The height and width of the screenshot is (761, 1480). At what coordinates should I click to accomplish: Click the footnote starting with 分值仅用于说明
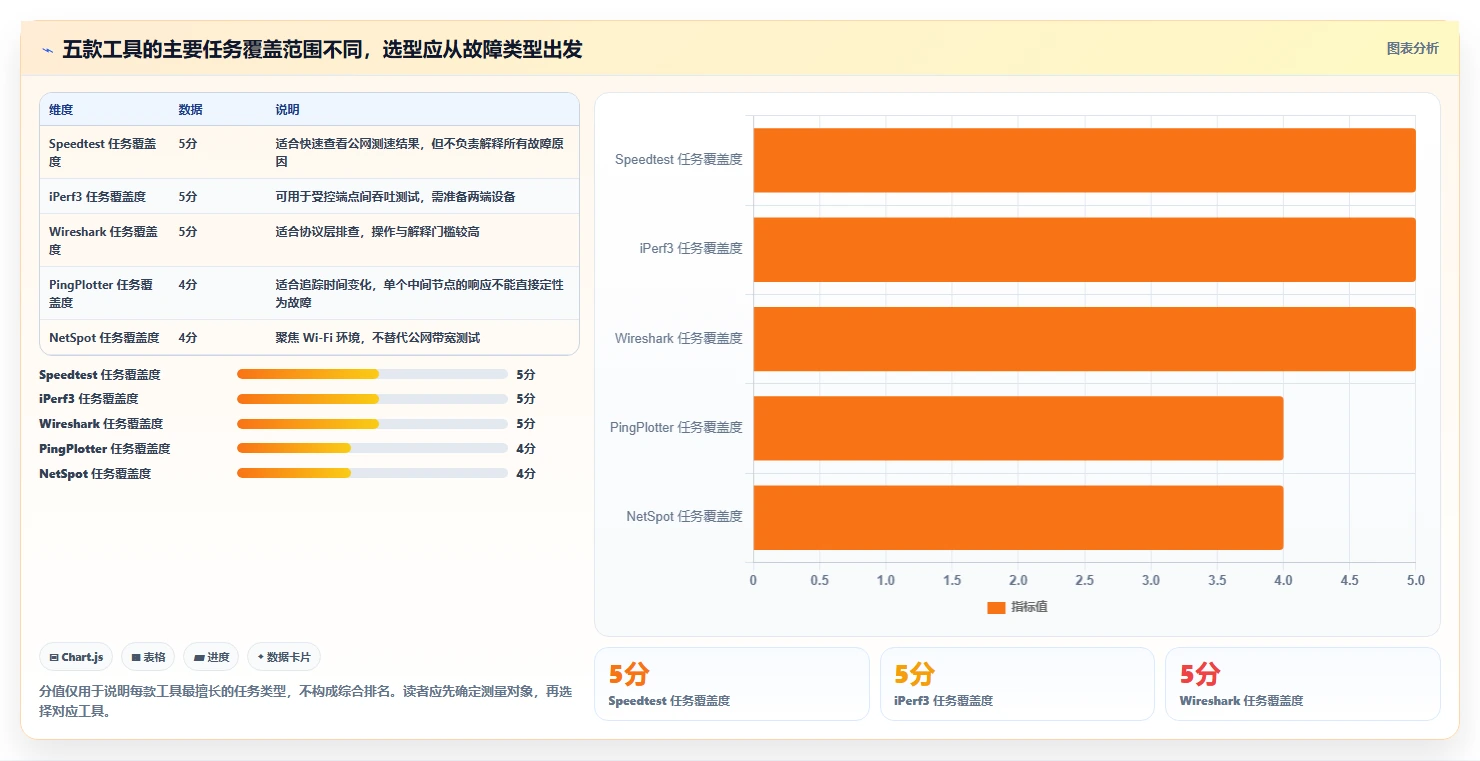306,702
